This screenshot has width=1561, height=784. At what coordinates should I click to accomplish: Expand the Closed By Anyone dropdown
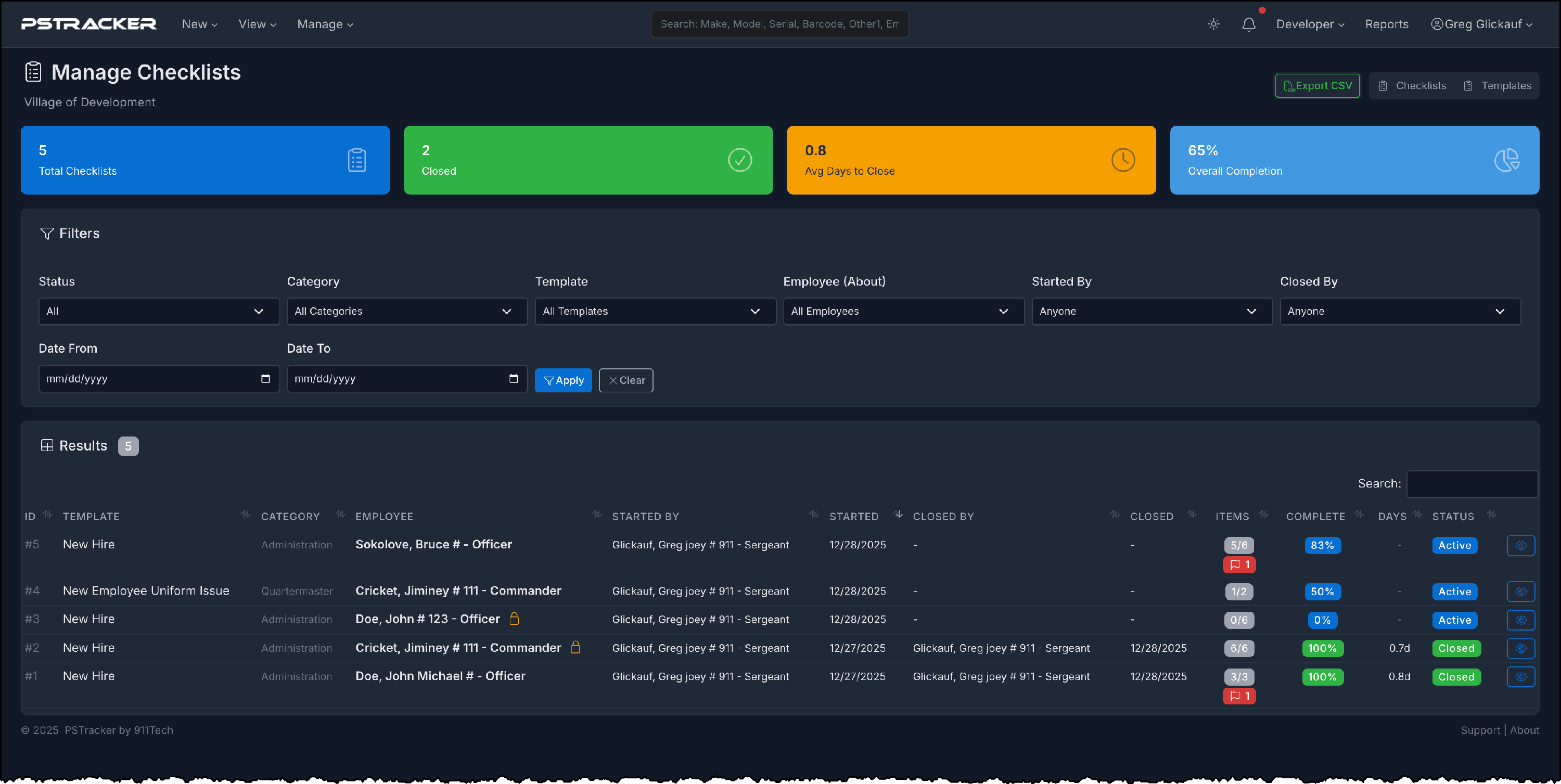(1400, 312)
